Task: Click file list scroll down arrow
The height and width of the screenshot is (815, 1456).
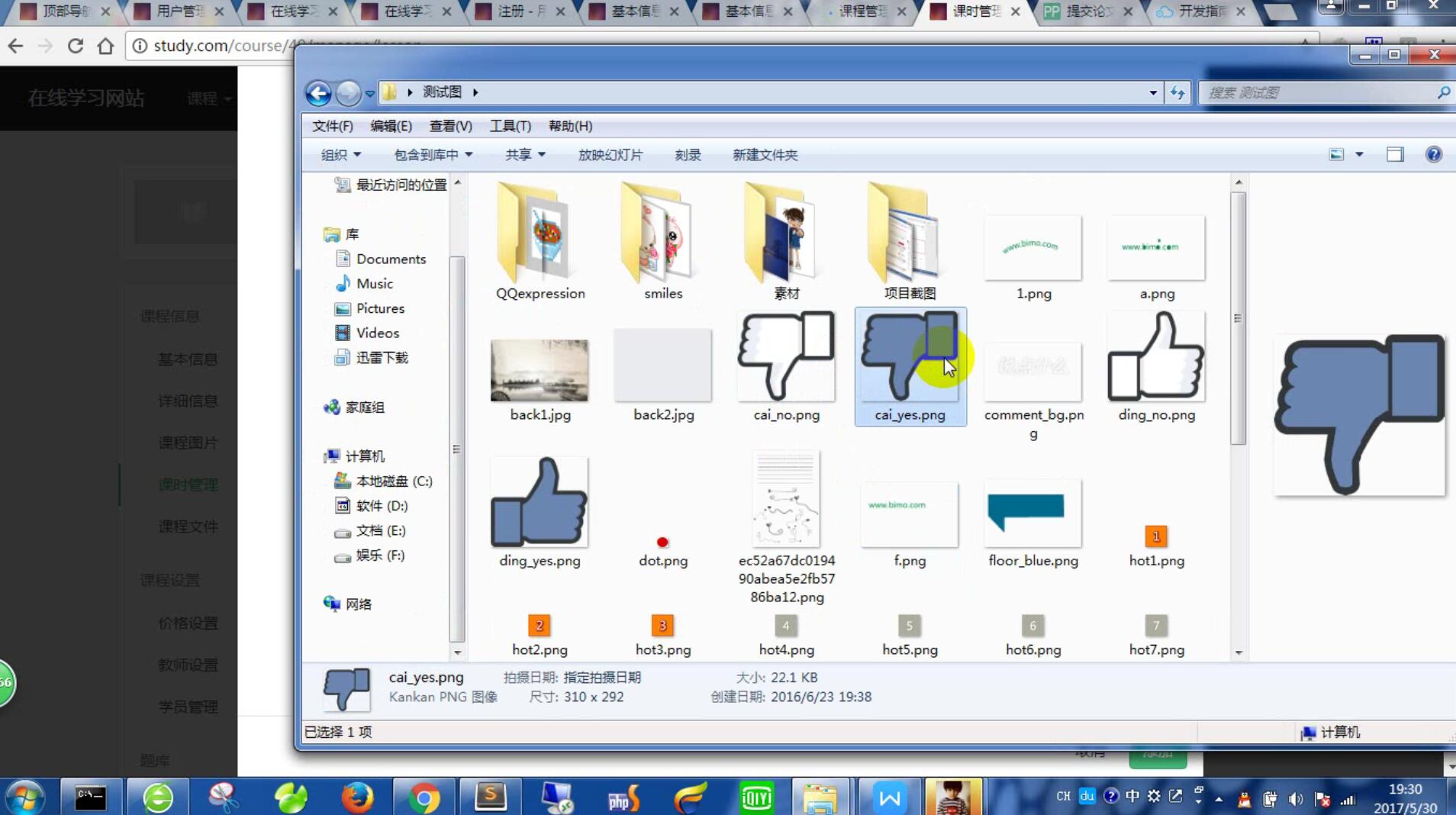Action: (1238, 652)
